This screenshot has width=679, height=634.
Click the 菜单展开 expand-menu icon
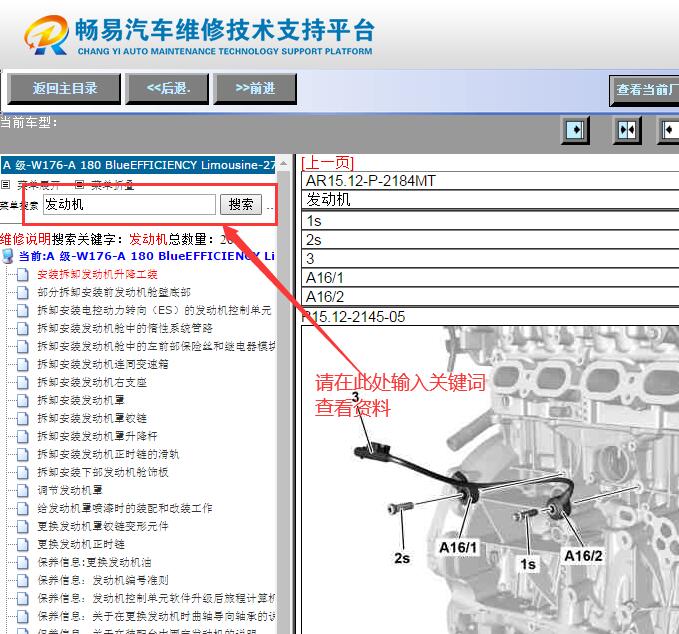5,185
